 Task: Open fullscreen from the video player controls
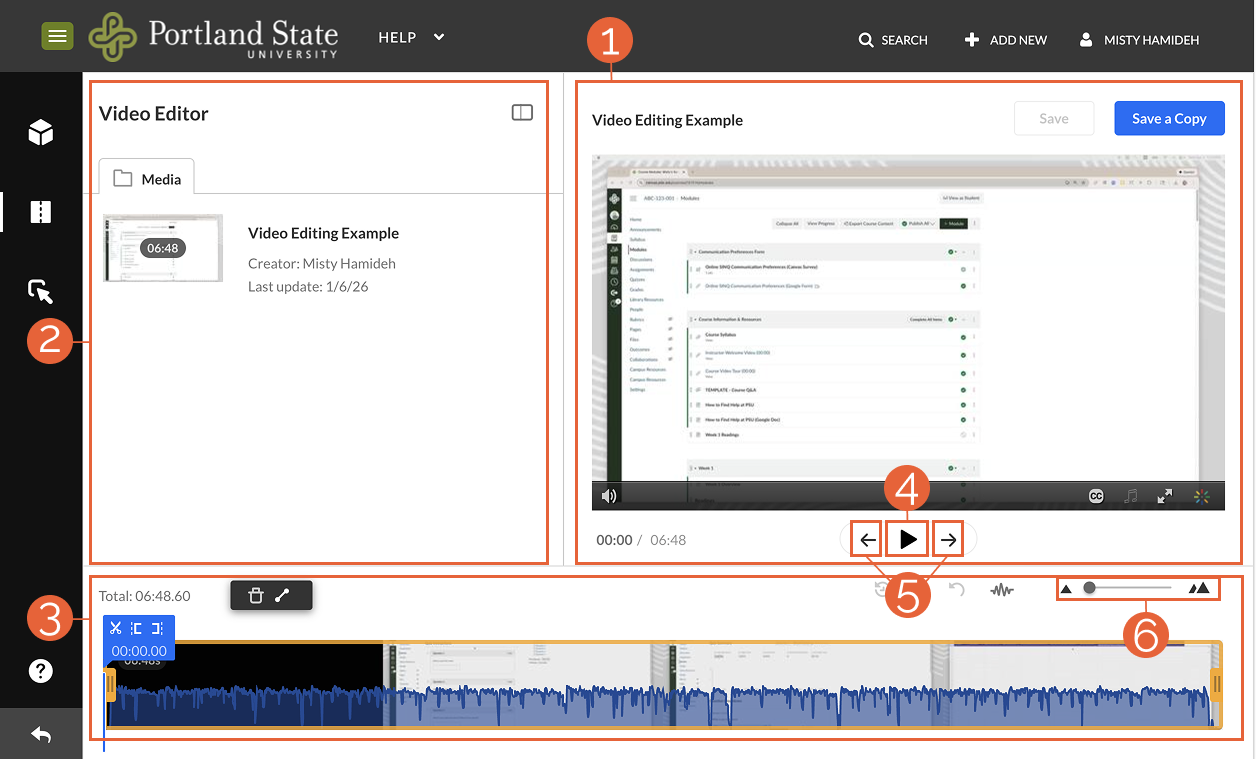(1164, 495)
